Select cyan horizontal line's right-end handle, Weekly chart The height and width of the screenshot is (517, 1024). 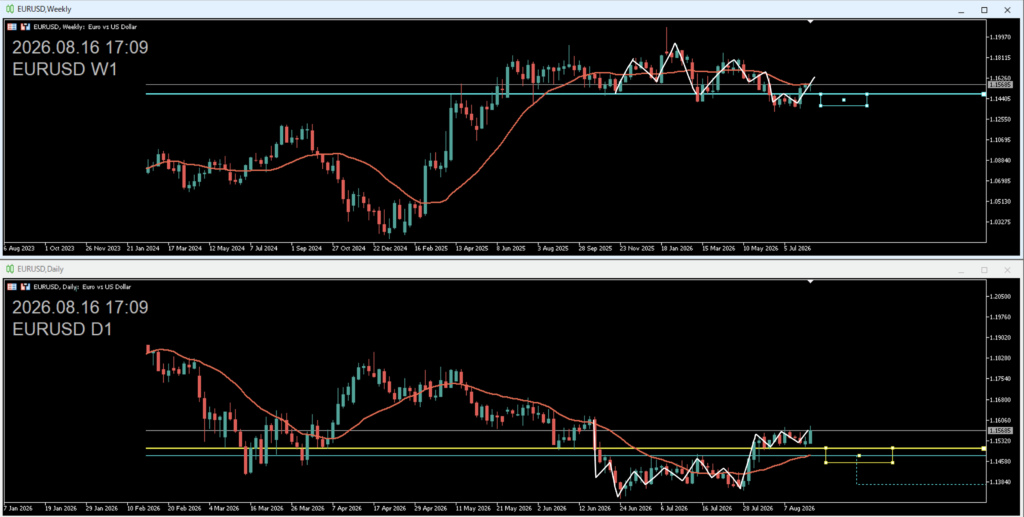(984, 94)
